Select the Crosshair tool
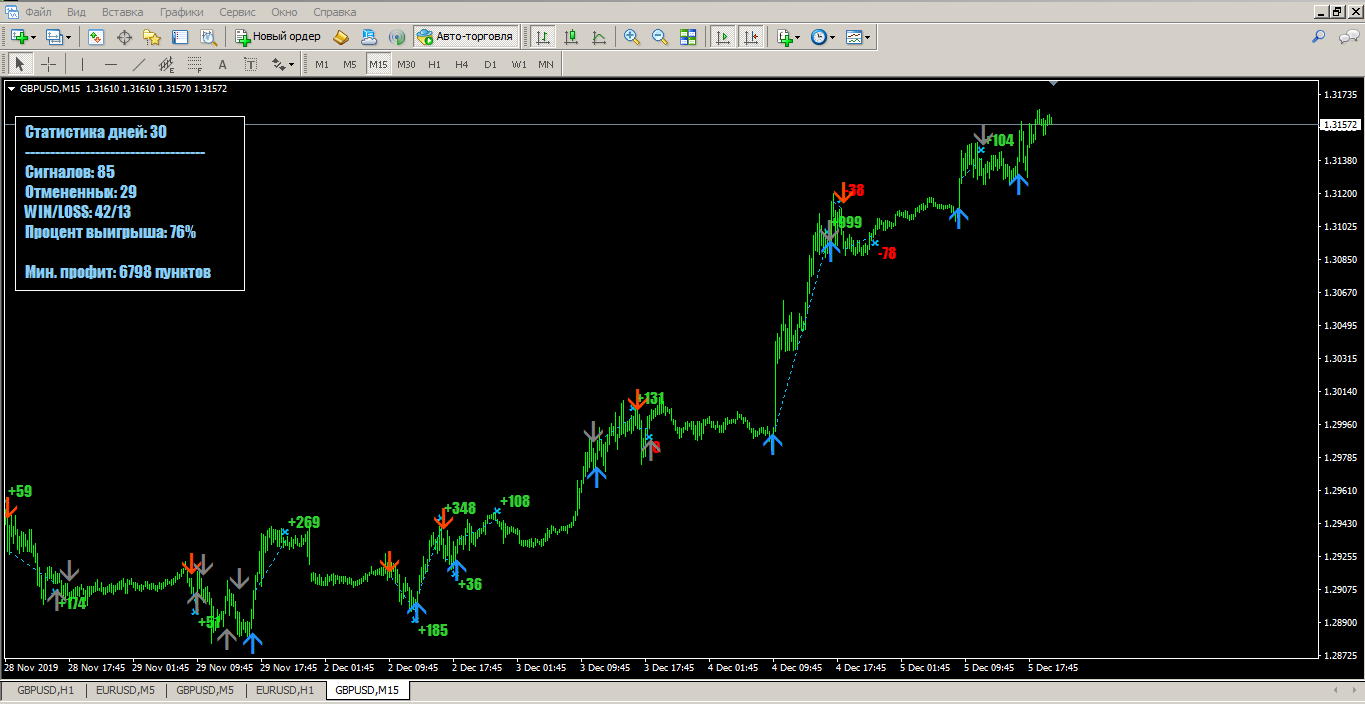The height and width of the screenshot is (704, 1365). click(48, 64)
